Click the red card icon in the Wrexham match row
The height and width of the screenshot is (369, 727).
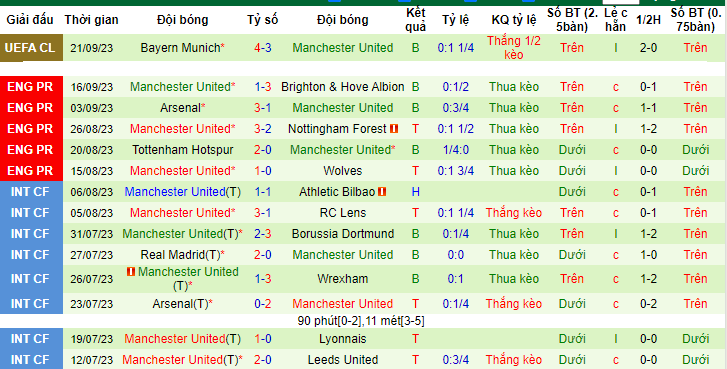(131, 272)
